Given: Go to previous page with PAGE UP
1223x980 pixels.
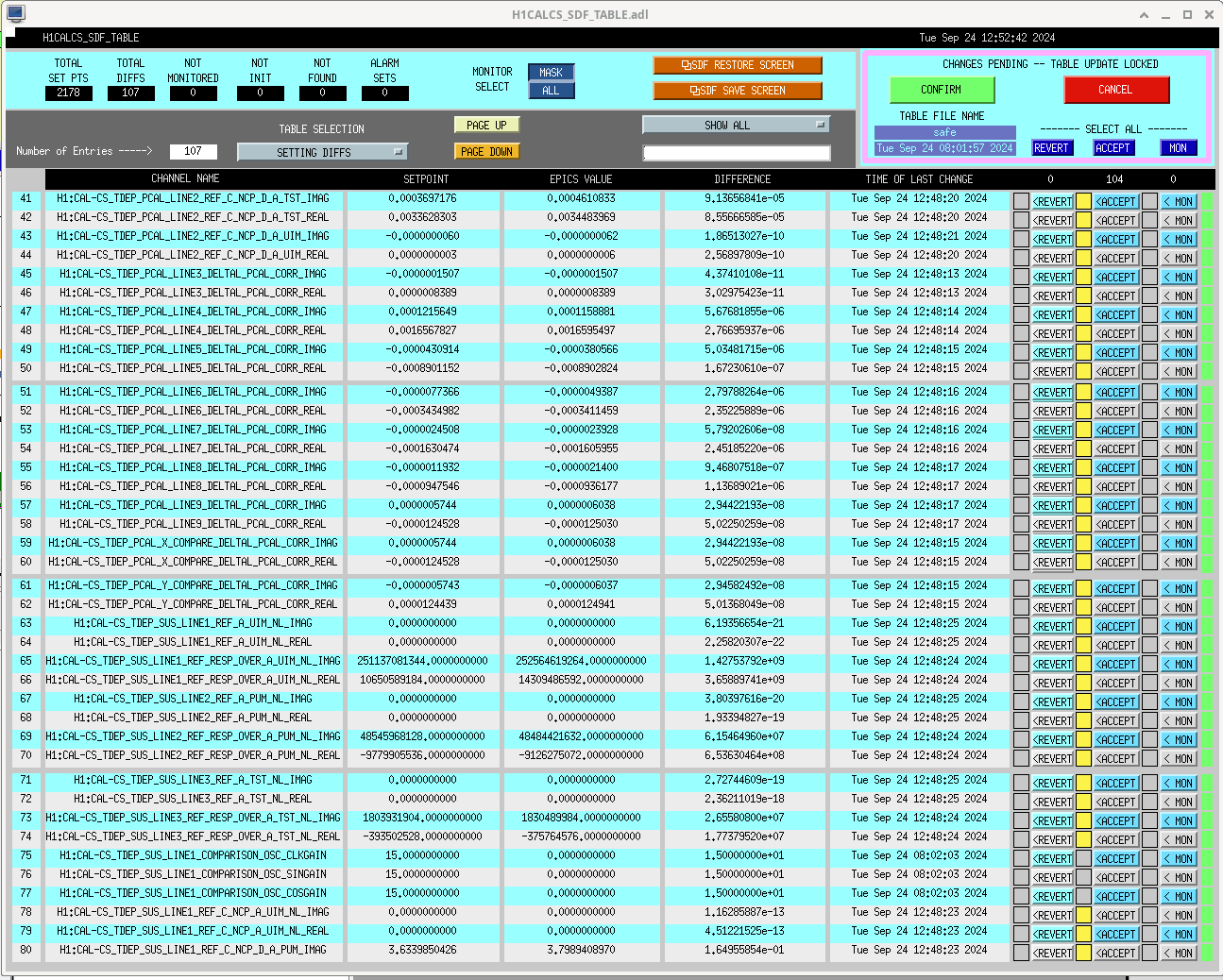Looking at the screenshot, I should point(486,125).
